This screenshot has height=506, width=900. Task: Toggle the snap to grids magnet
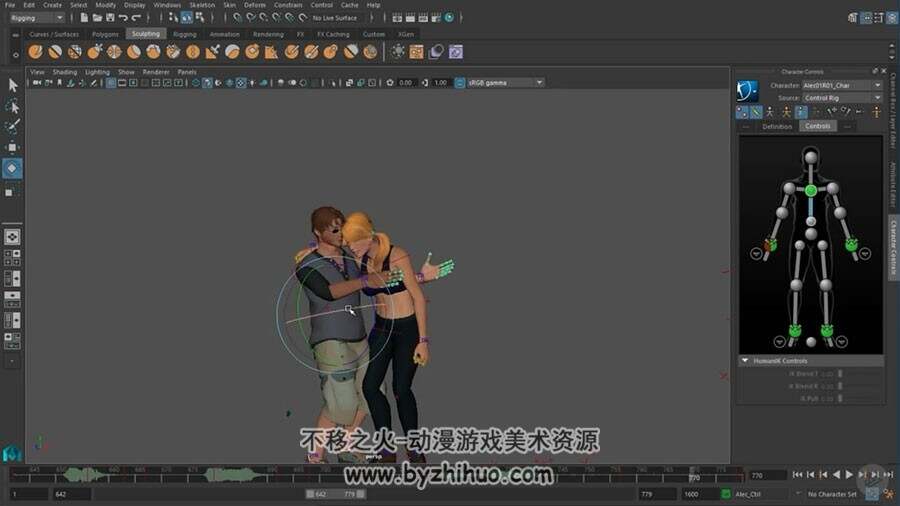237,18
